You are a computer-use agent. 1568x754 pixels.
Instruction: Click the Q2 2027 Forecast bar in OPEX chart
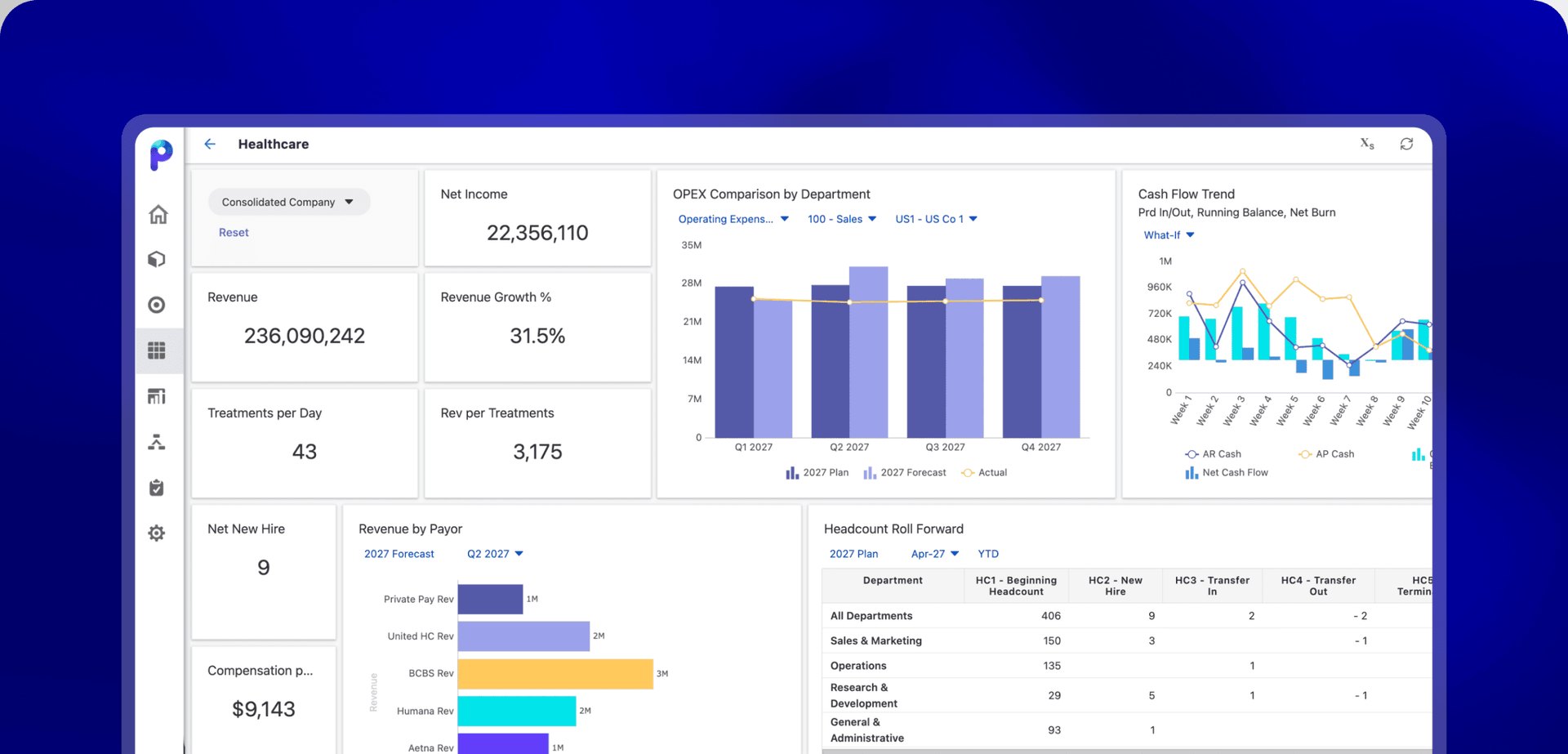pos(869,352)
